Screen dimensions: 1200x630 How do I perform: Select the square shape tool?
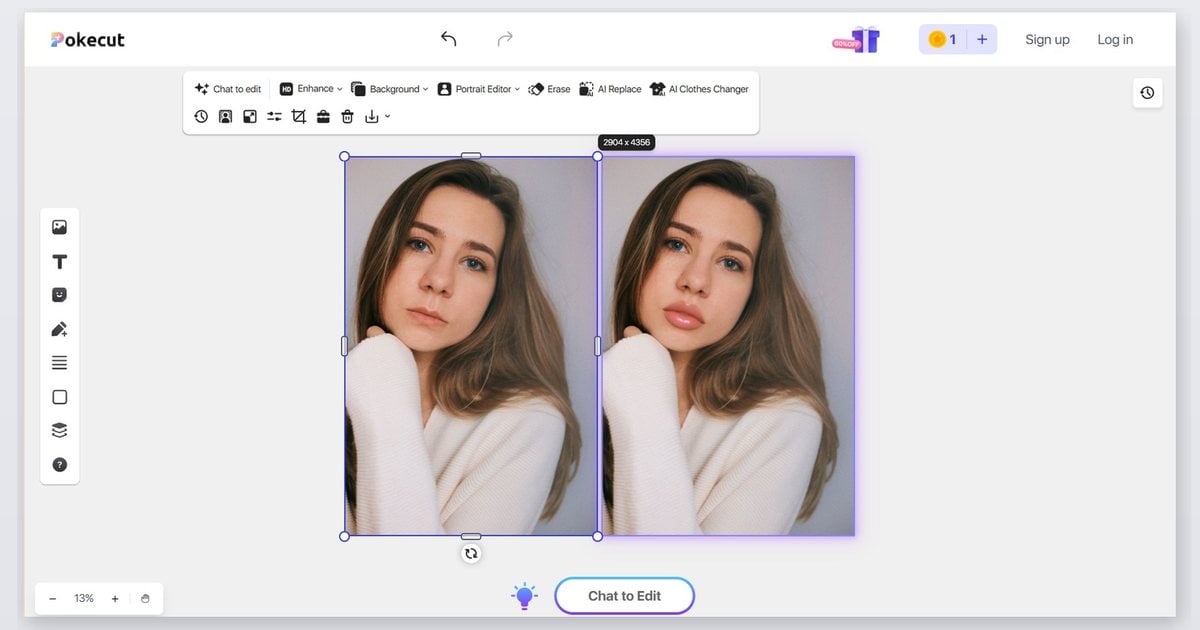pos(59,397)
